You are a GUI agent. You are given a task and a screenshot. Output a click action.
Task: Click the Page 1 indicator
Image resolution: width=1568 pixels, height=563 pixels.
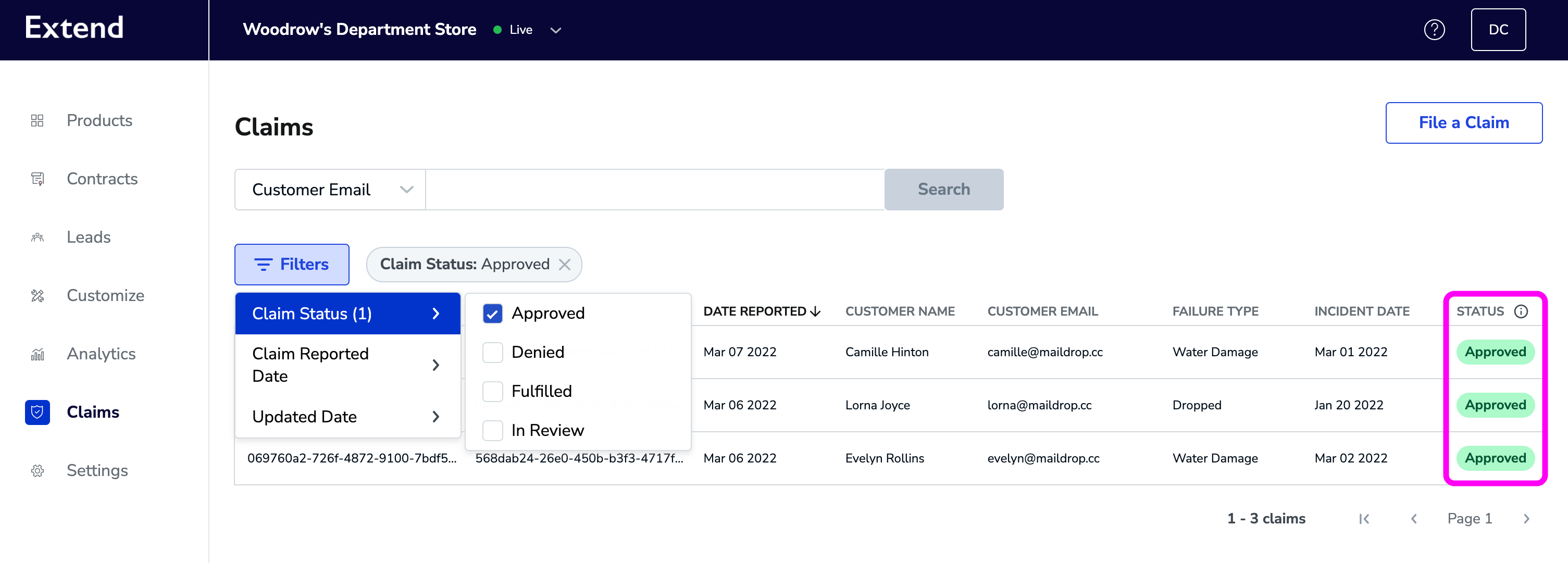[1470, 519]
